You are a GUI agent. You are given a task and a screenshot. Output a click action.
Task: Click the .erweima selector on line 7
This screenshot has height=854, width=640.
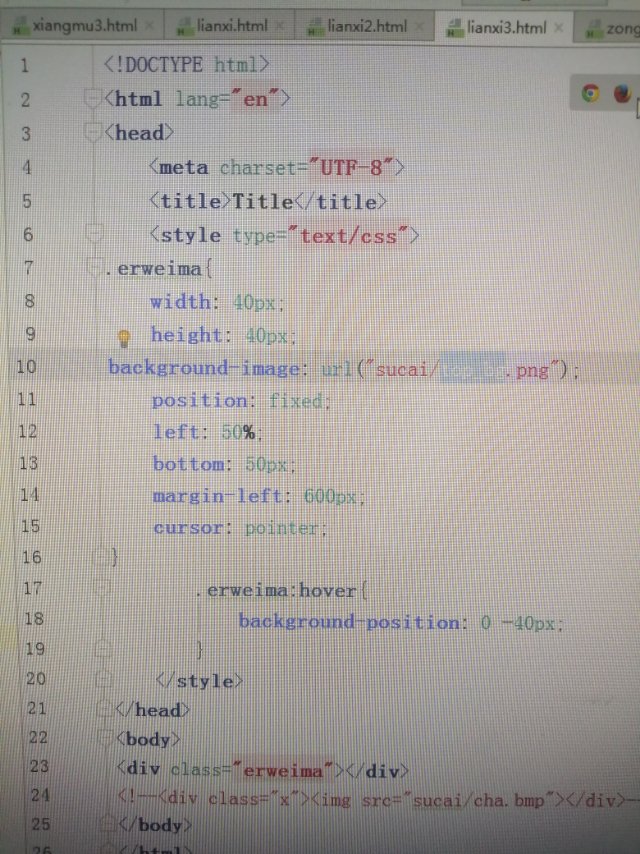click(153, 269)
